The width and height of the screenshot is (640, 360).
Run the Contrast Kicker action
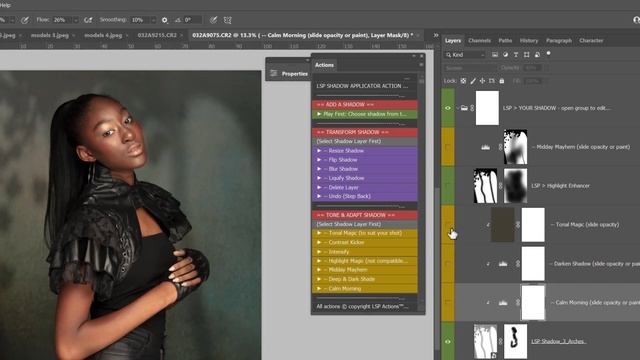(364, 242)
